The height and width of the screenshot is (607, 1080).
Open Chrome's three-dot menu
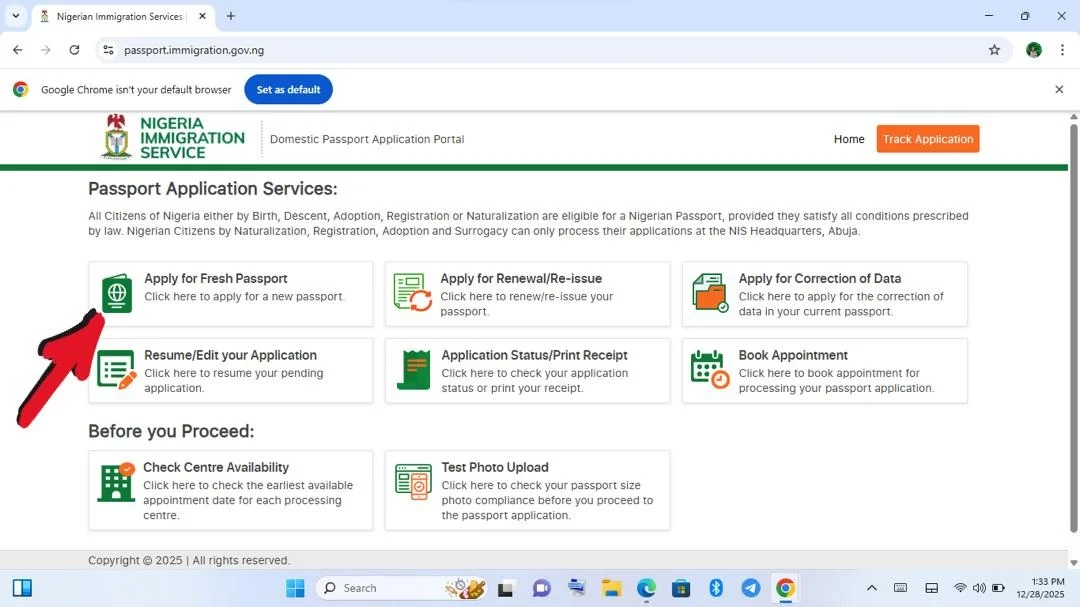pyautogui.click(x=1062, y=50)
